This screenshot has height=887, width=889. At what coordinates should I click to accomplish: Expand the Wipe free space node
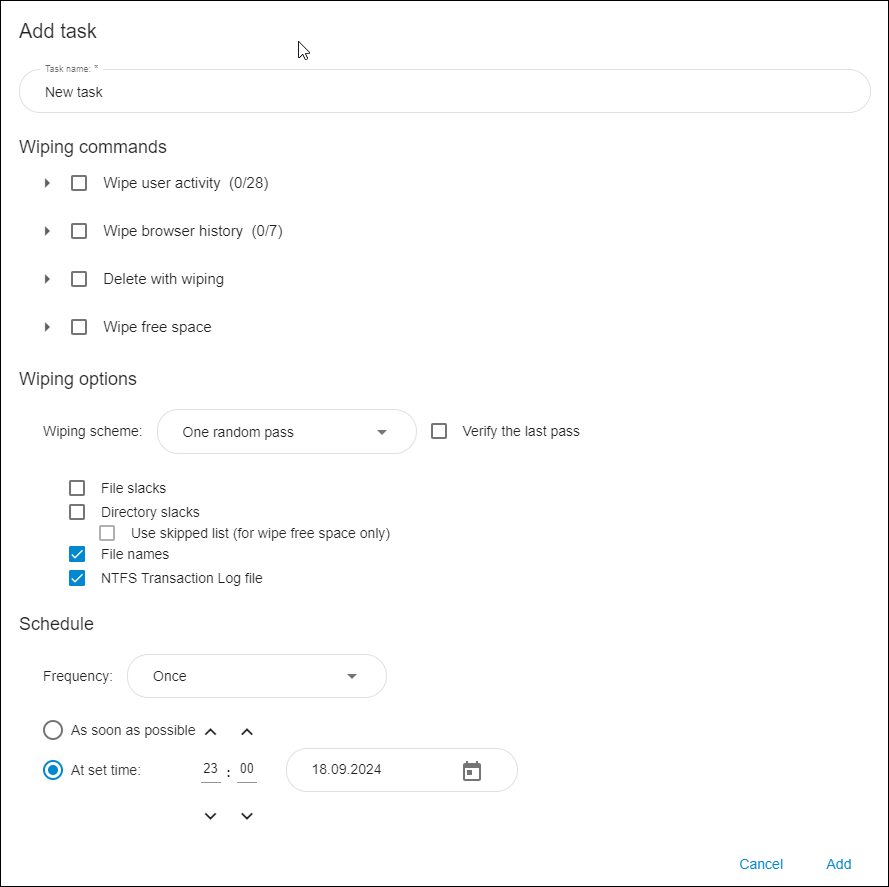[x=47, y=327]
